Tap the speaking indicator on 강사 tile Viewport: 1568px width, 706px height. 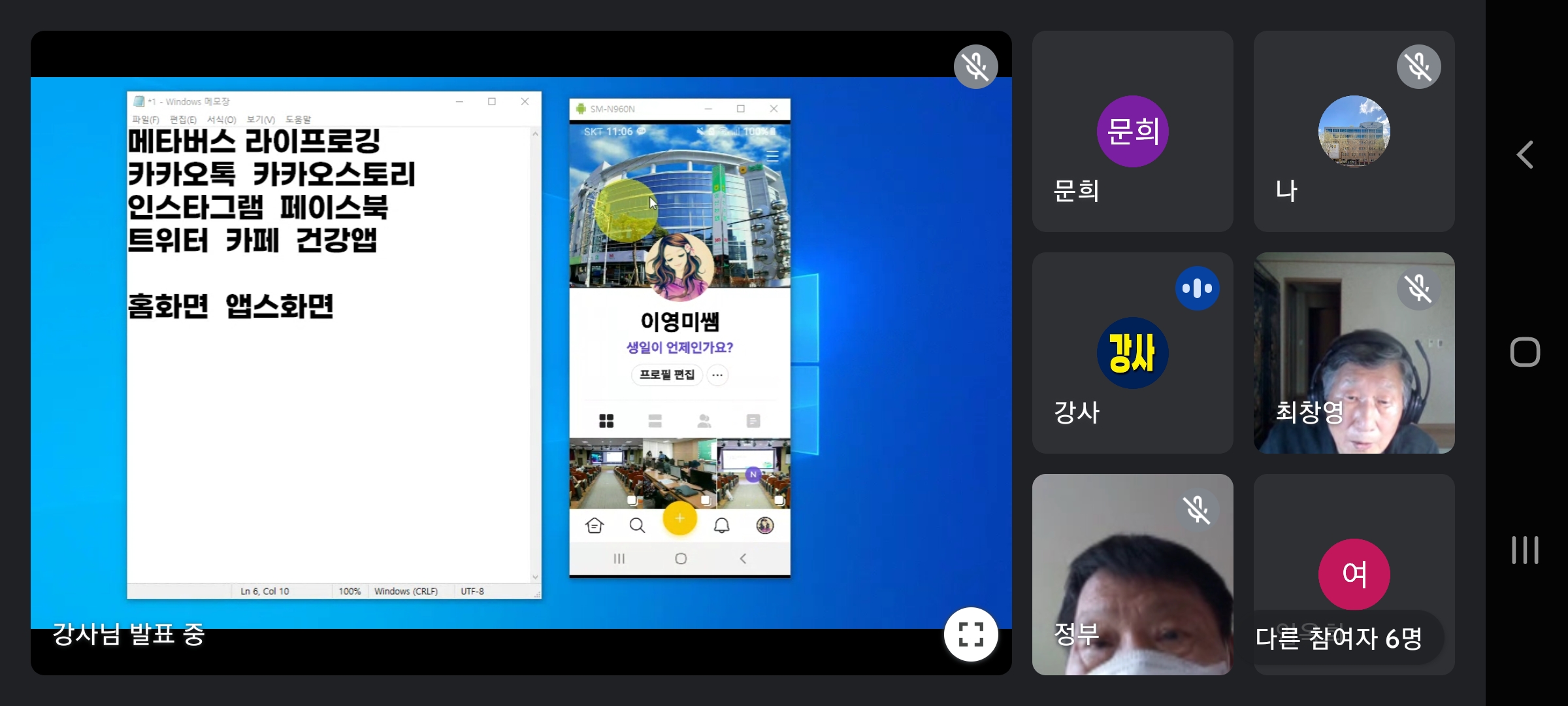click(x=1198, y=288)
